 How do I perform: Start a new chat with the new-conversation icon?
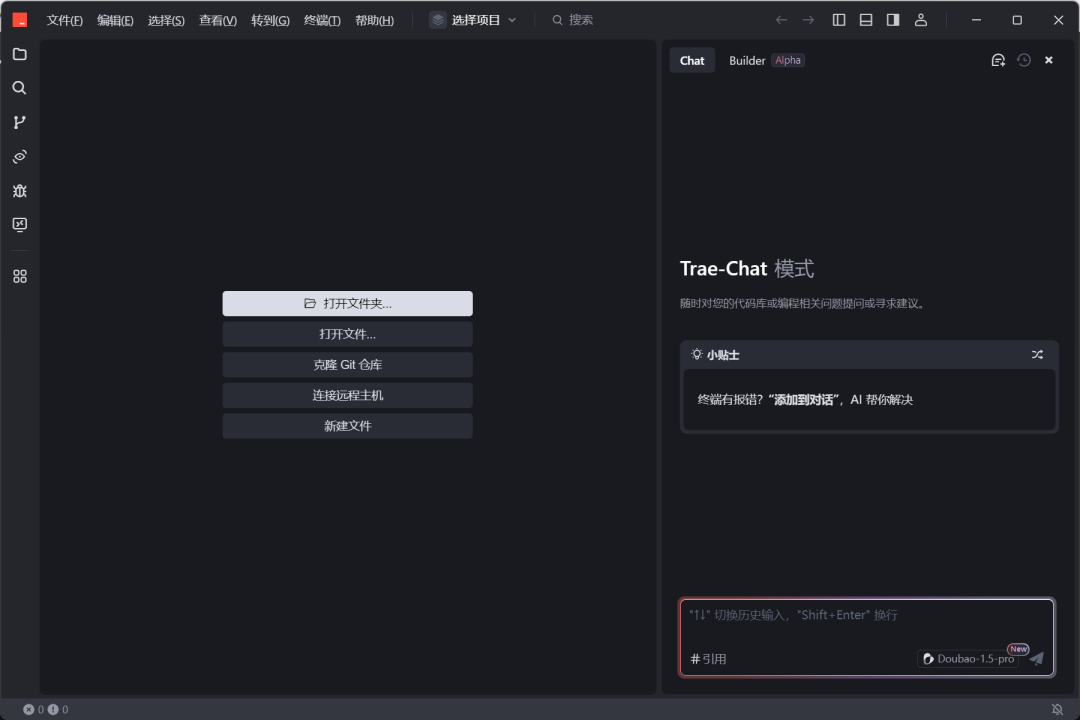tap(998, 60)
